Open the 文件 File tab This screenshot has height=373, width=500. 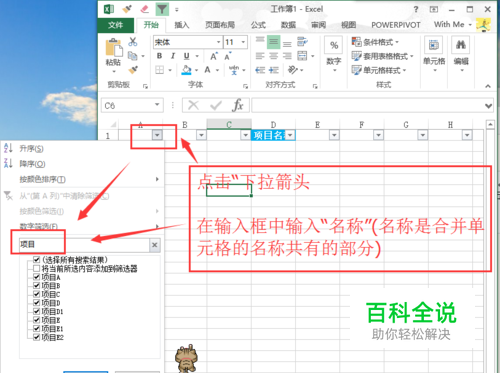coord(115,25)
